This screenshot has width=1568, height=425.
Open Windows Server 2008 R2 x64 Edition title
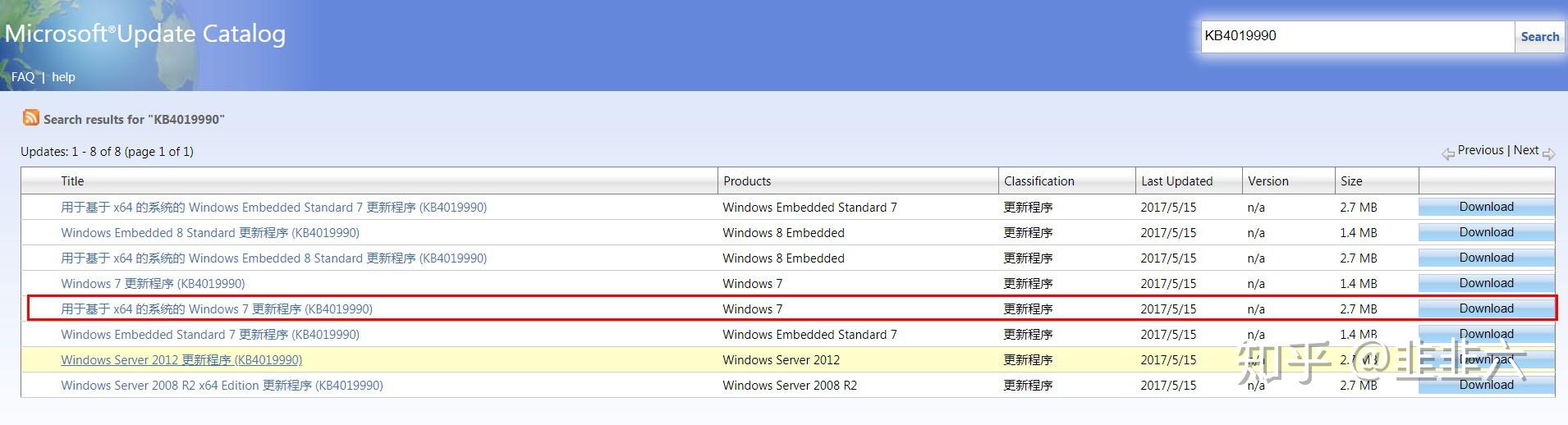pyautogui.click(x=222, y=386)
